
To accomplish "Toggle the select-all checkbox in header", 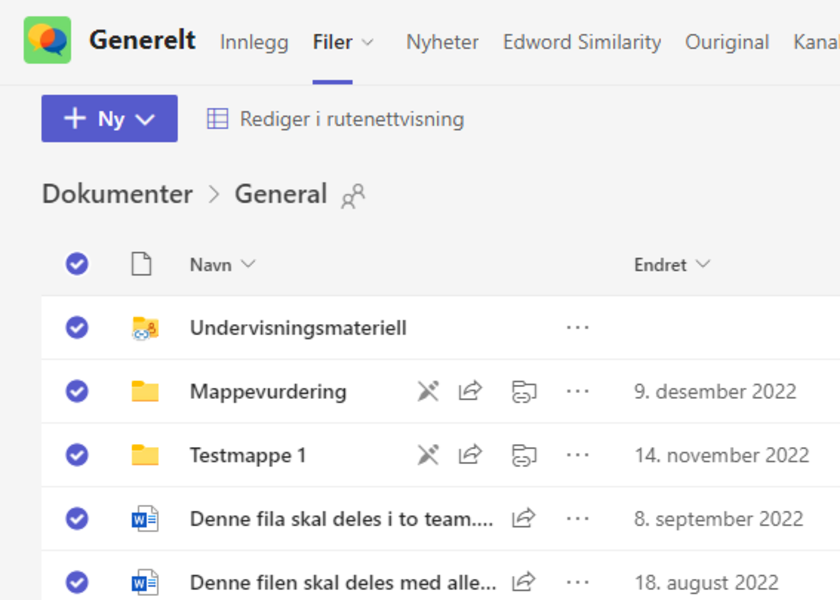I will coord(77,265).
